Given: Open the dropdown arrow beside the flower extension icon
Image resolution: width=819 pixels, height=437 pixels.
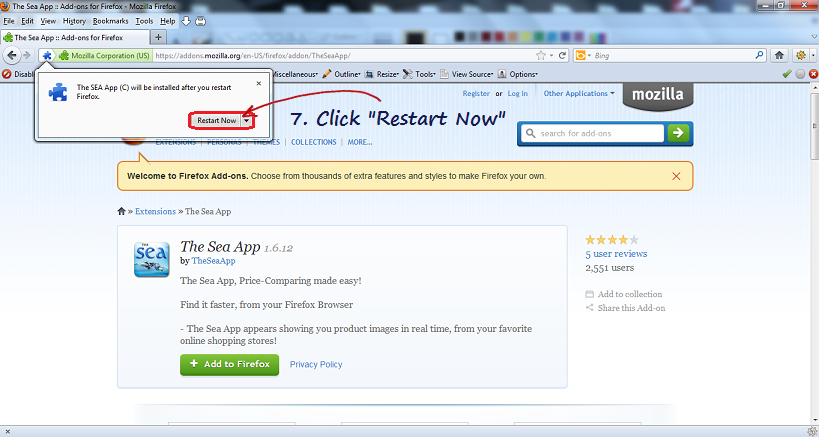Looking at the screenshot, I should [812, 55].
